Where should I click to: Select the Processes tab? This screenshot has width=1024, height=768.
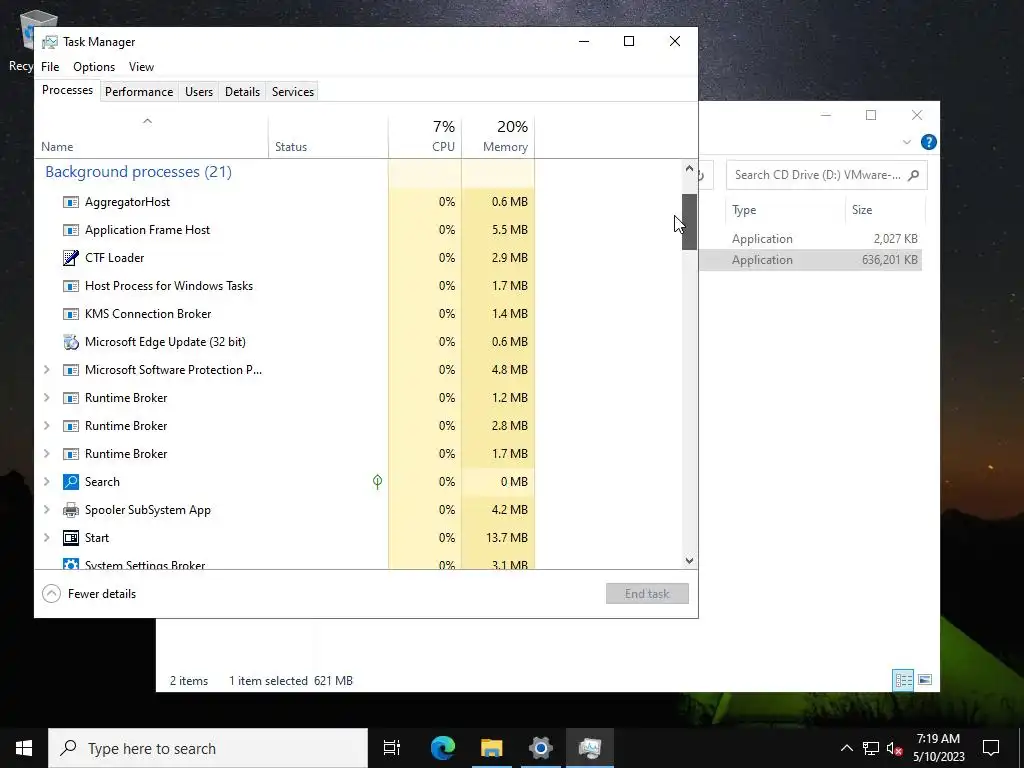(67, 90)
